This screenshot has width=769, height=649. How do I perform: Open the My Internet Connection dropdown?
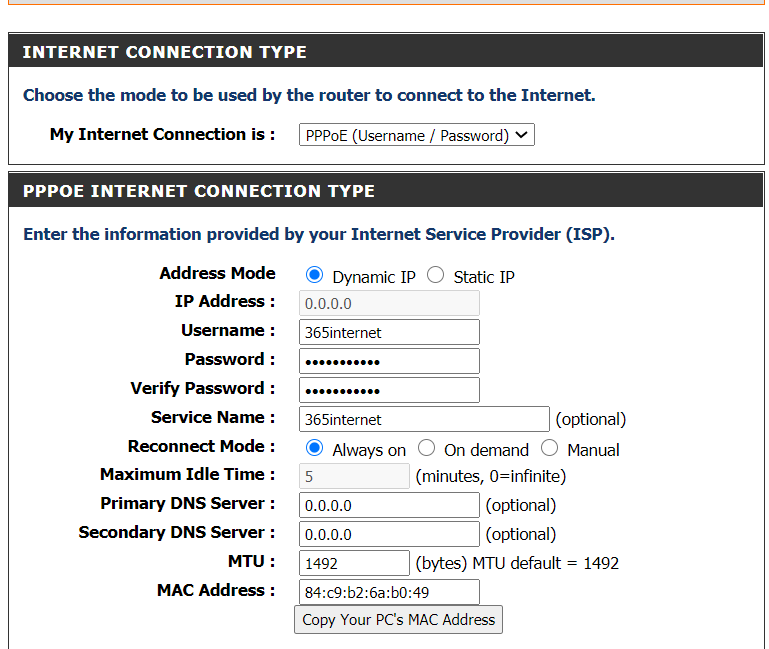416,135
